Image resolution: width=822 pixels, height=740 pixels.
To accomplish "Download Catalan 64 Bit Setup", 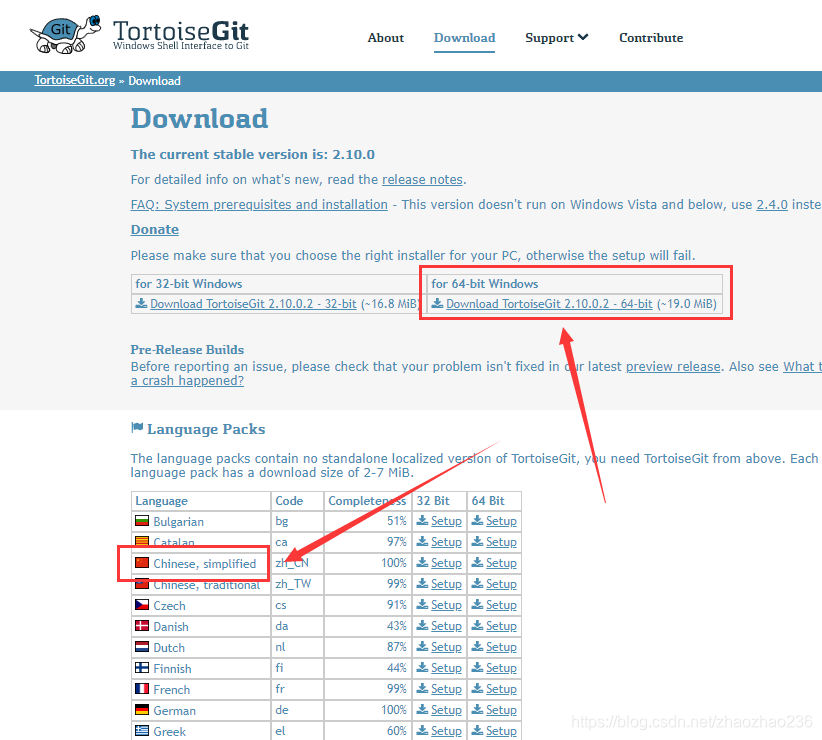I will [x=501, y=542].
